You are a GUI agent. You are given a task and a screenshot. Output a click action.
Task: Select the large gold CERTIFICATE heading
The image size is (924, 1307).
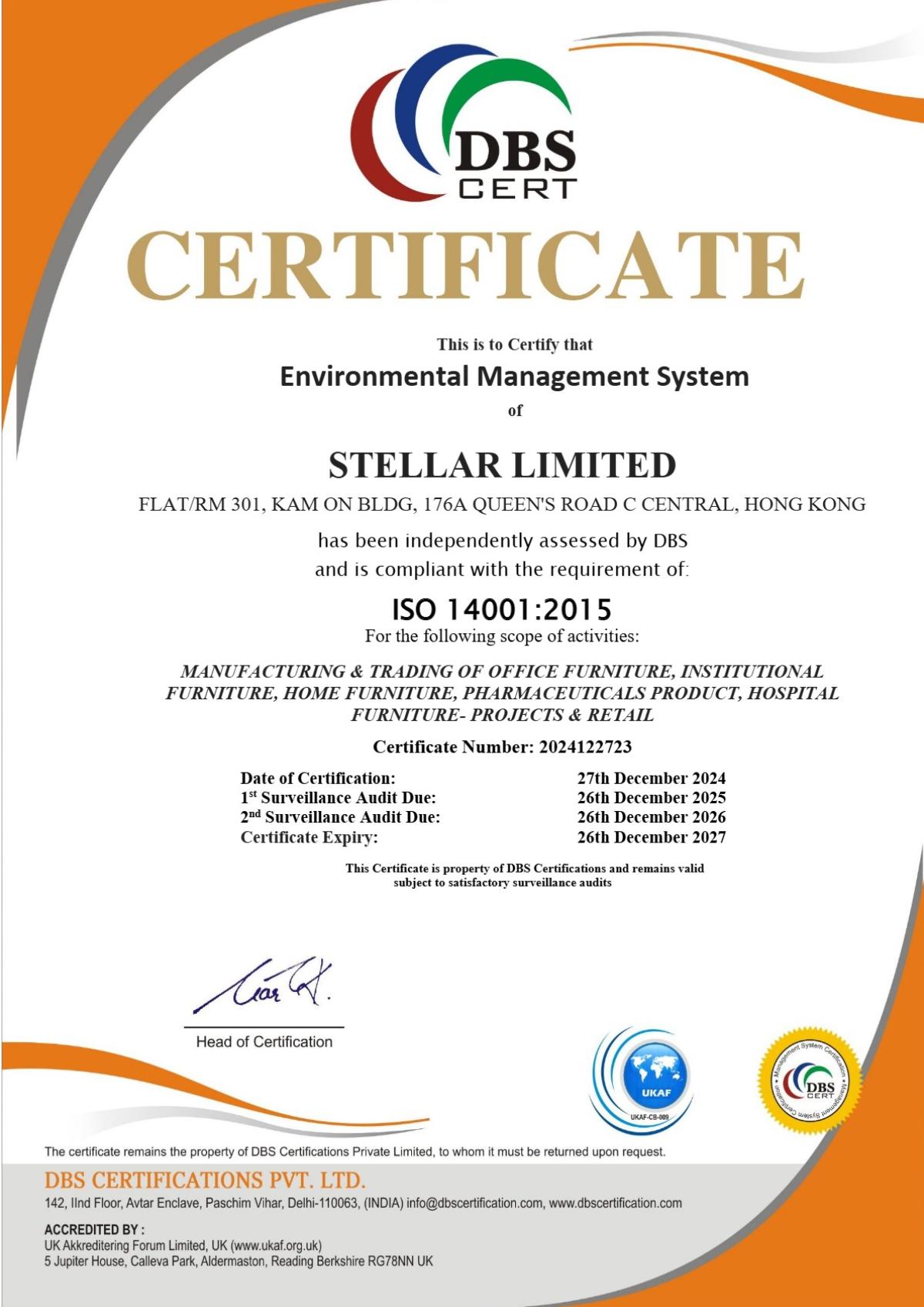coord(464,265)
